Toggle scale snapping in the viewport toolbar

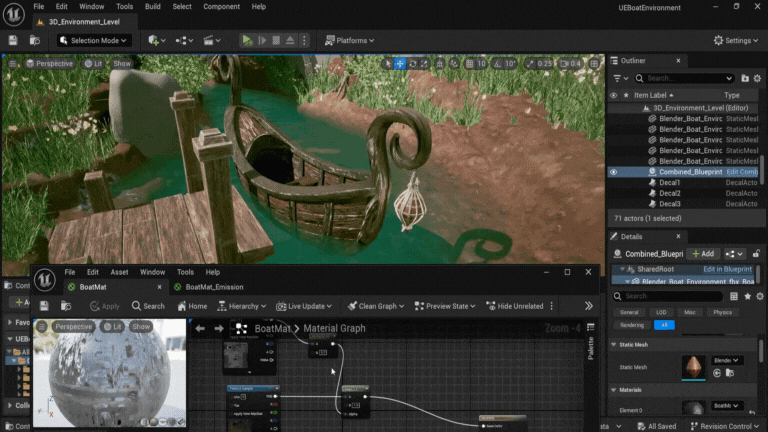click(530, 64)
